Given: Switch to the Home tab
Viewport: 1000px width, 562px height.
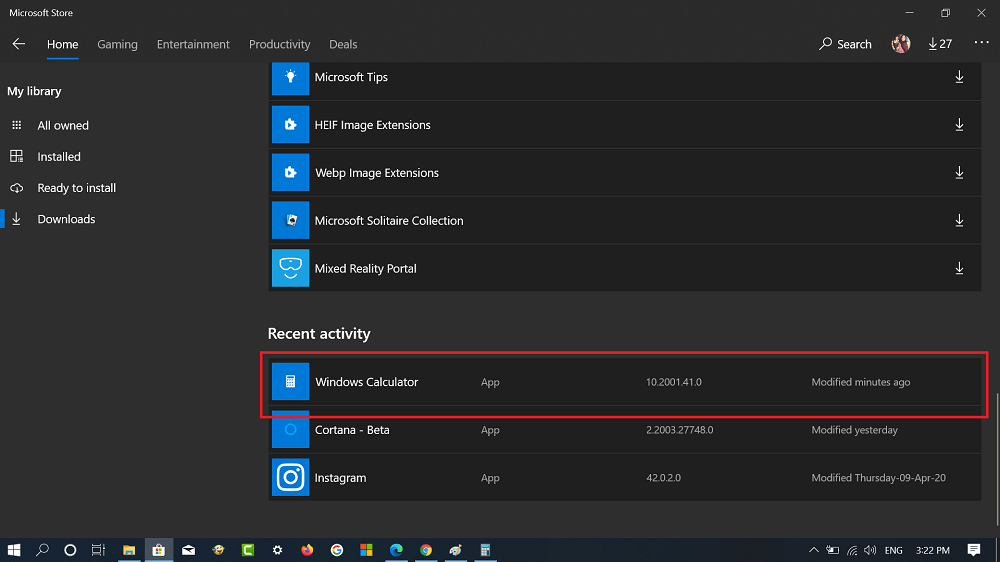Looking at the screenshot, I should click(x=62, y=44).
